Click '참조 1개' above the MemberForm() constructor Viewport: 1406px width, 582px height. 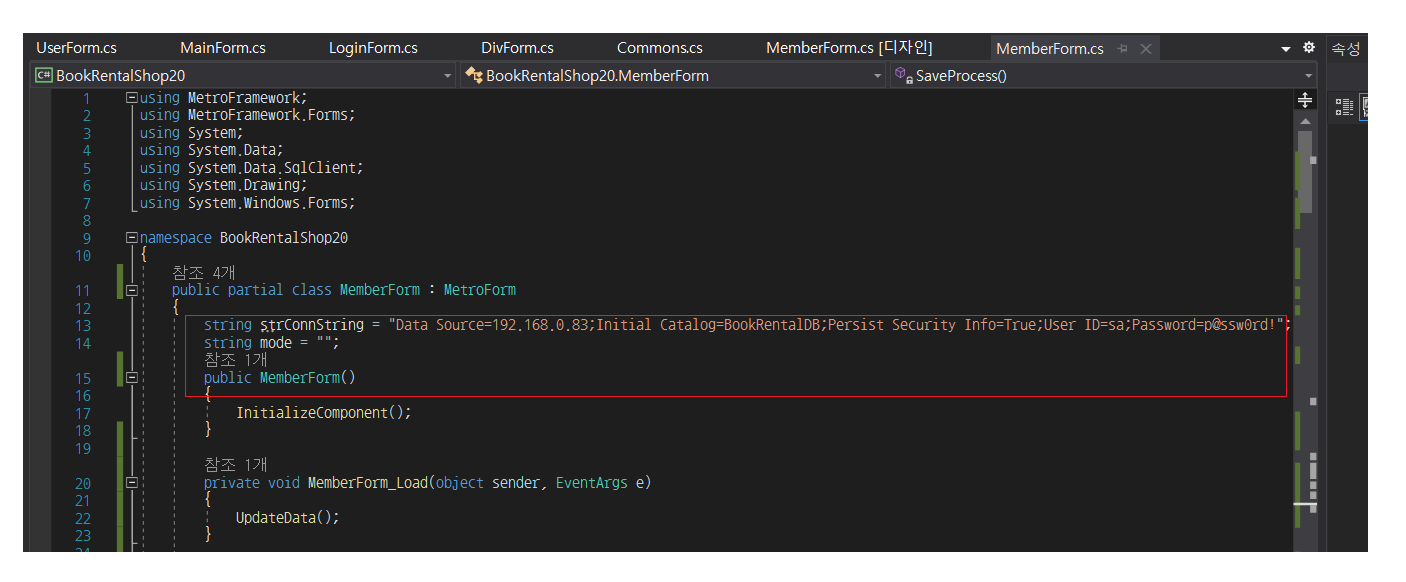[236, 360]
